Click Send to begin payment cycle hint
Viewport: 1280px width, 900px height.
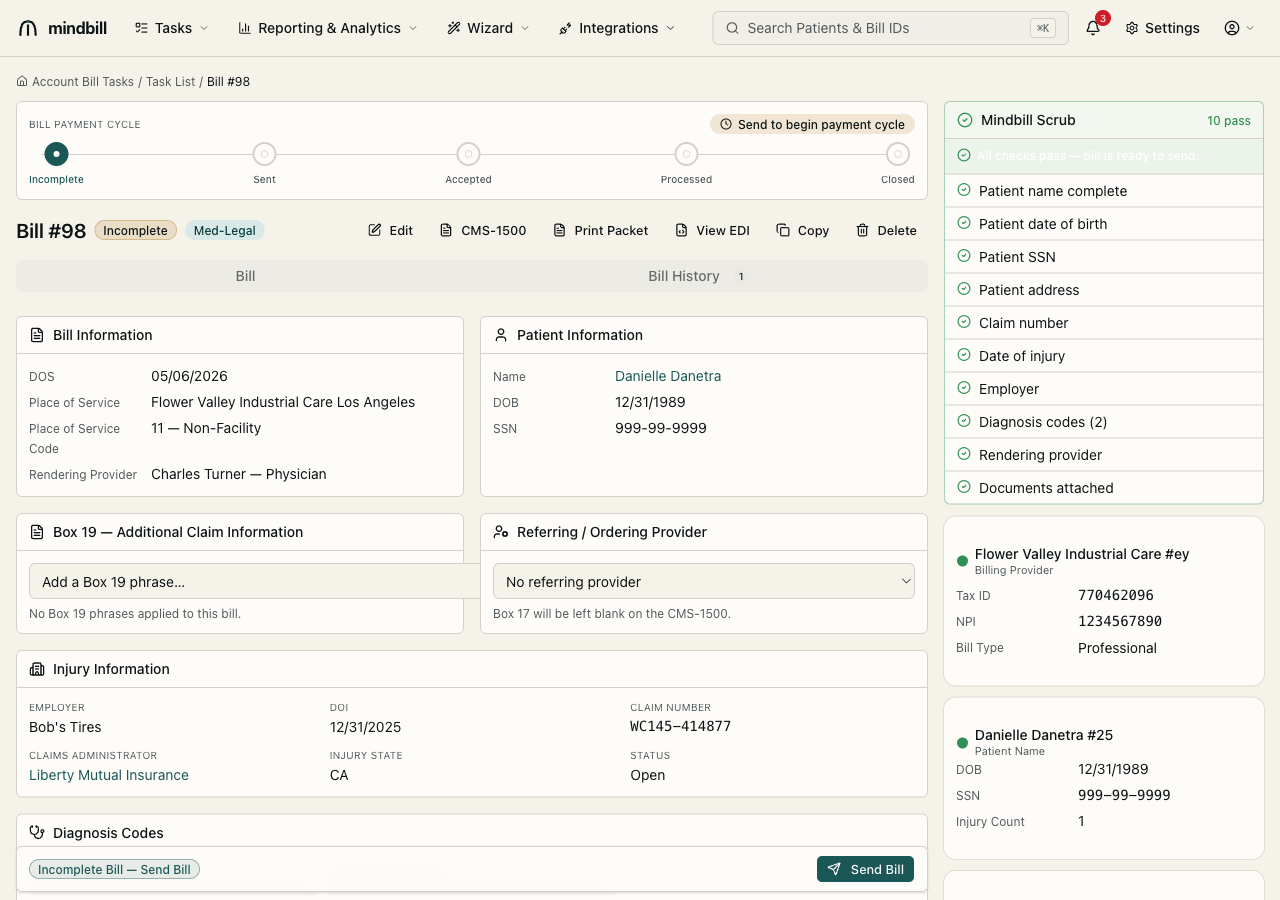tap(812, 124)
